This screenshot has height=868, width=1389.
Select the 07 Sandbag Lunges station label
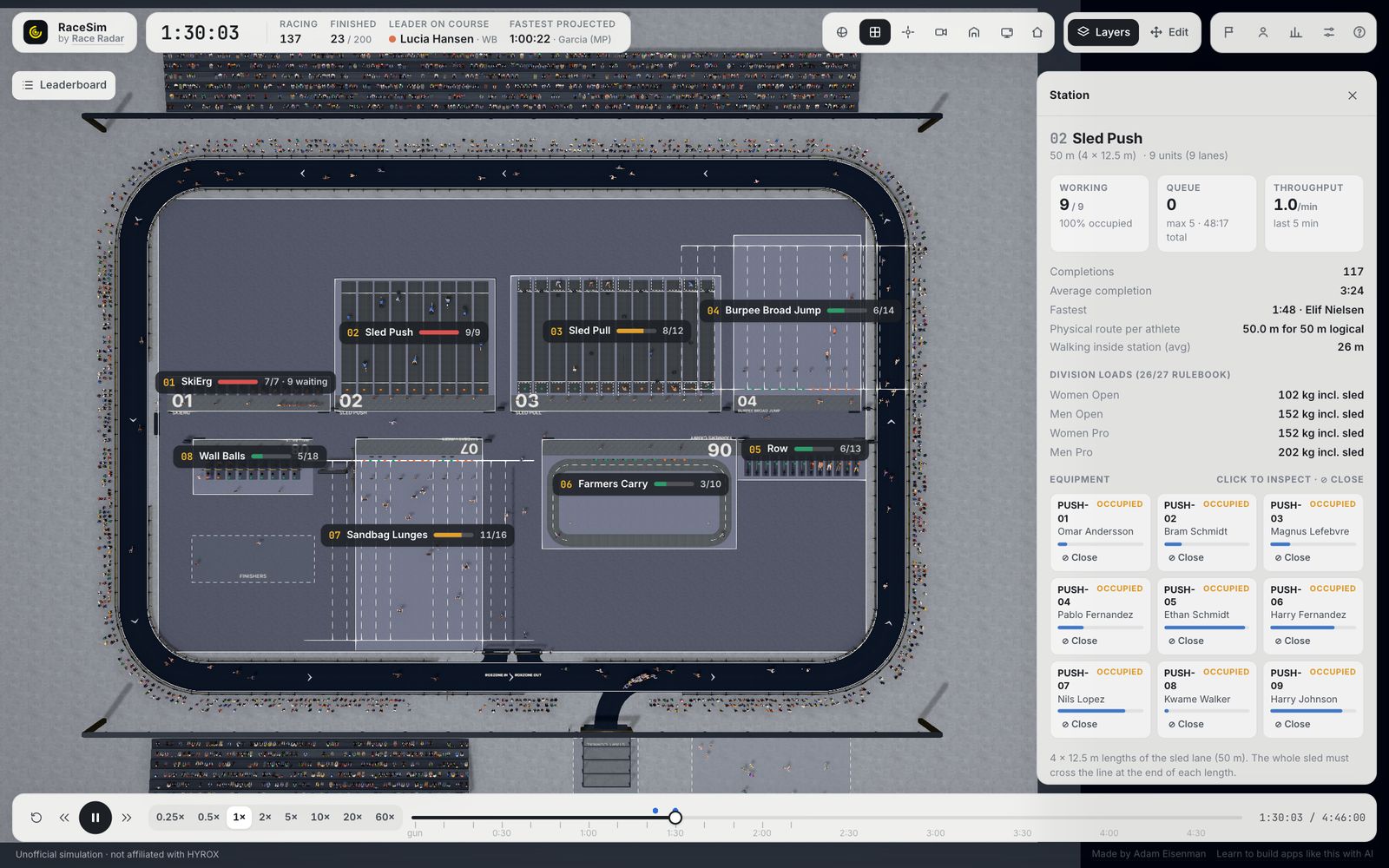click(x=418, y=535)
